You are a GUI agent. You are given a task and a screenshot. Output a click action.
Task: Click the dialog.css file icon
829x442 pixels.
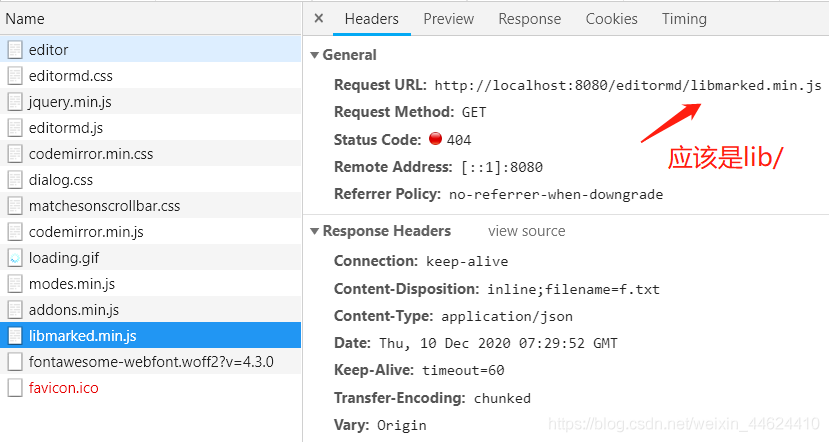15,179
